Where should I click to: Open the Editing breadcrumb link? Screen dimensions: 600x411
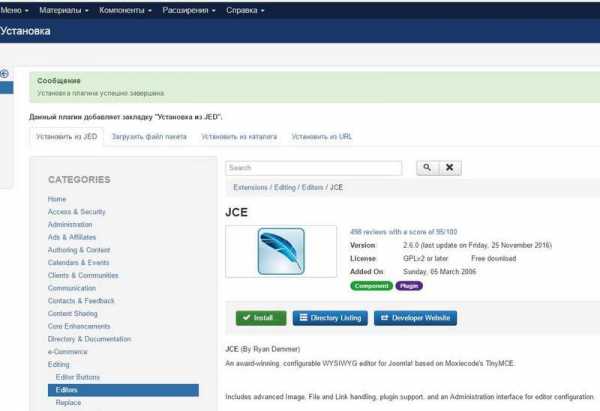285,188
